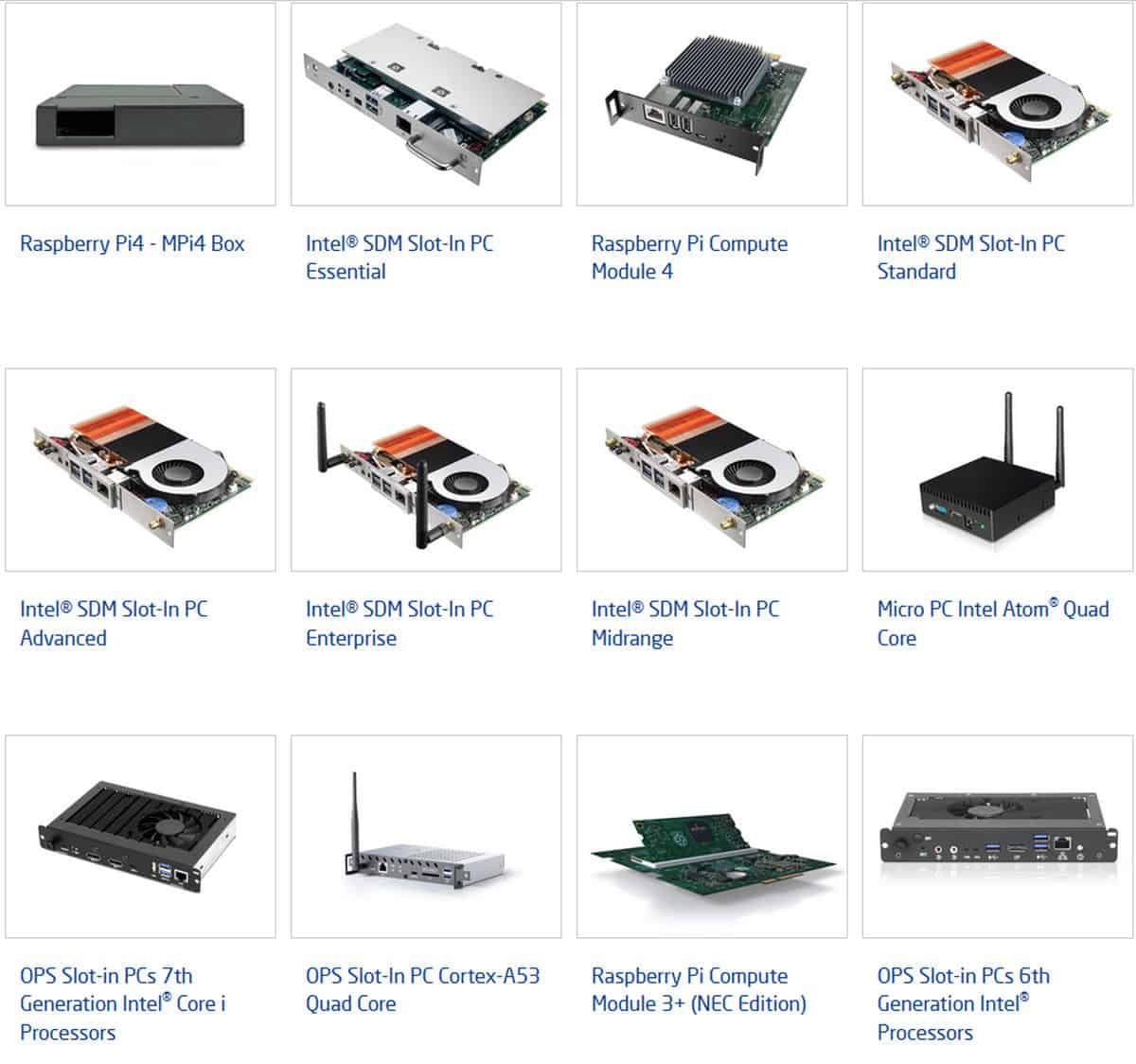This screenshot has width=1136, height=1064.
Task: Click the Raspberry Pi Compute Module 4 link
Action: tap(689, 257)
